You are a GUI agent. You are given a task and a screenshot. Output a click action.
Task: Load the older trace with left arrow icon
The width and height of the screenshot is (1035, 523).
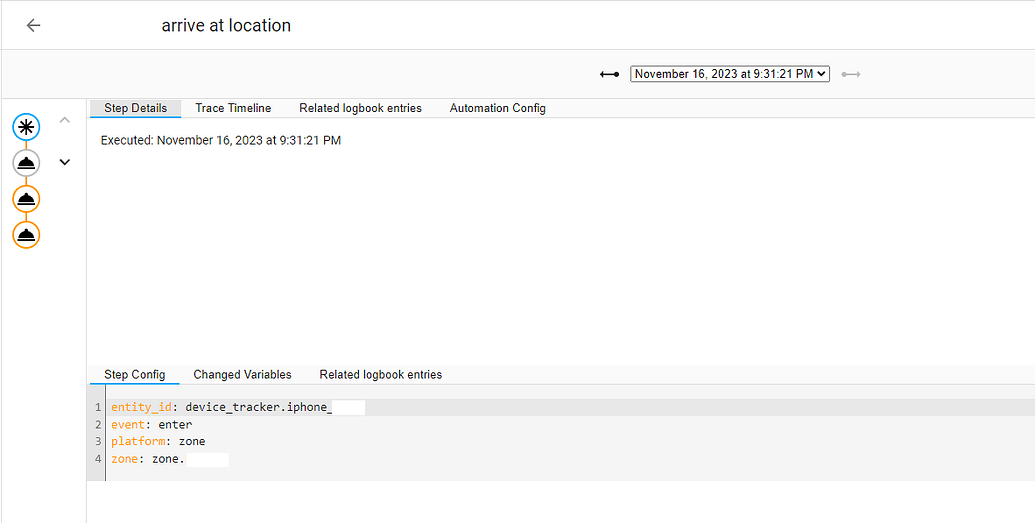tap(609, 74)
